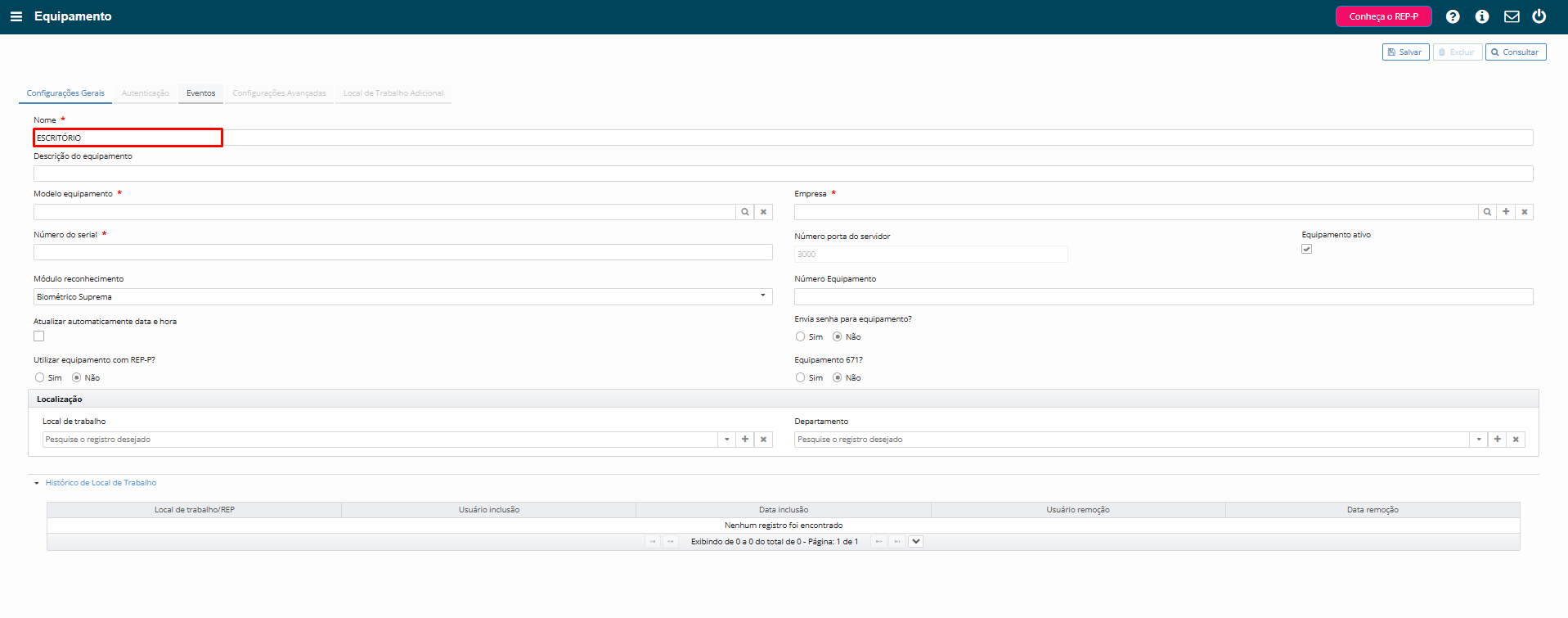Clear Empresa field with X icon
Image resolution: width=1568 pixels, height=618 pixels.
(x=1525, y=212)
